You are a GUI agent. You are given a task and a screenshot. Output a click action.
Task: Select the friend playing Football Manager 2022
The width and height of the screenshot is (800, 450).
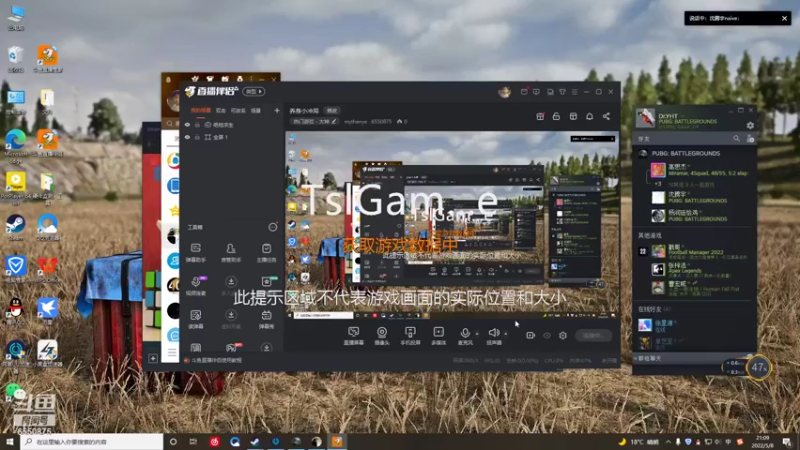(x=695, y=250)
